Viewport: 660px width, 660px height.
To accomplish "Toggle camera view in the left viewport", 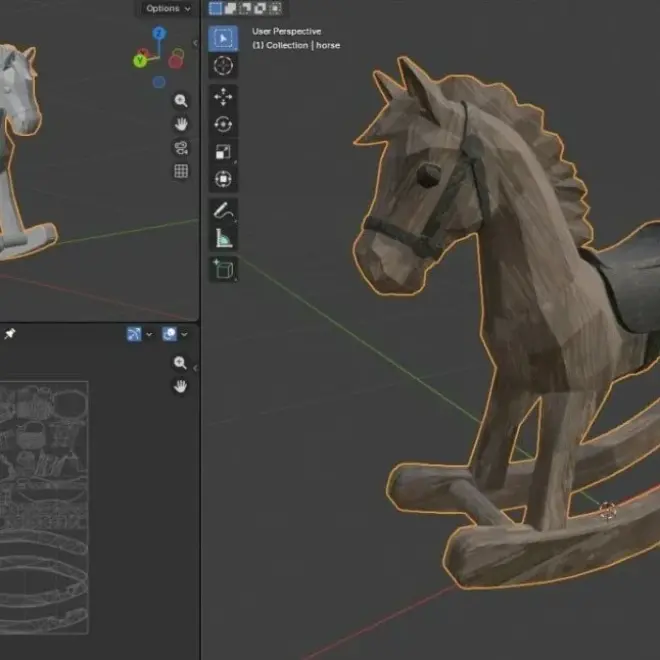I will coord(181,148).
